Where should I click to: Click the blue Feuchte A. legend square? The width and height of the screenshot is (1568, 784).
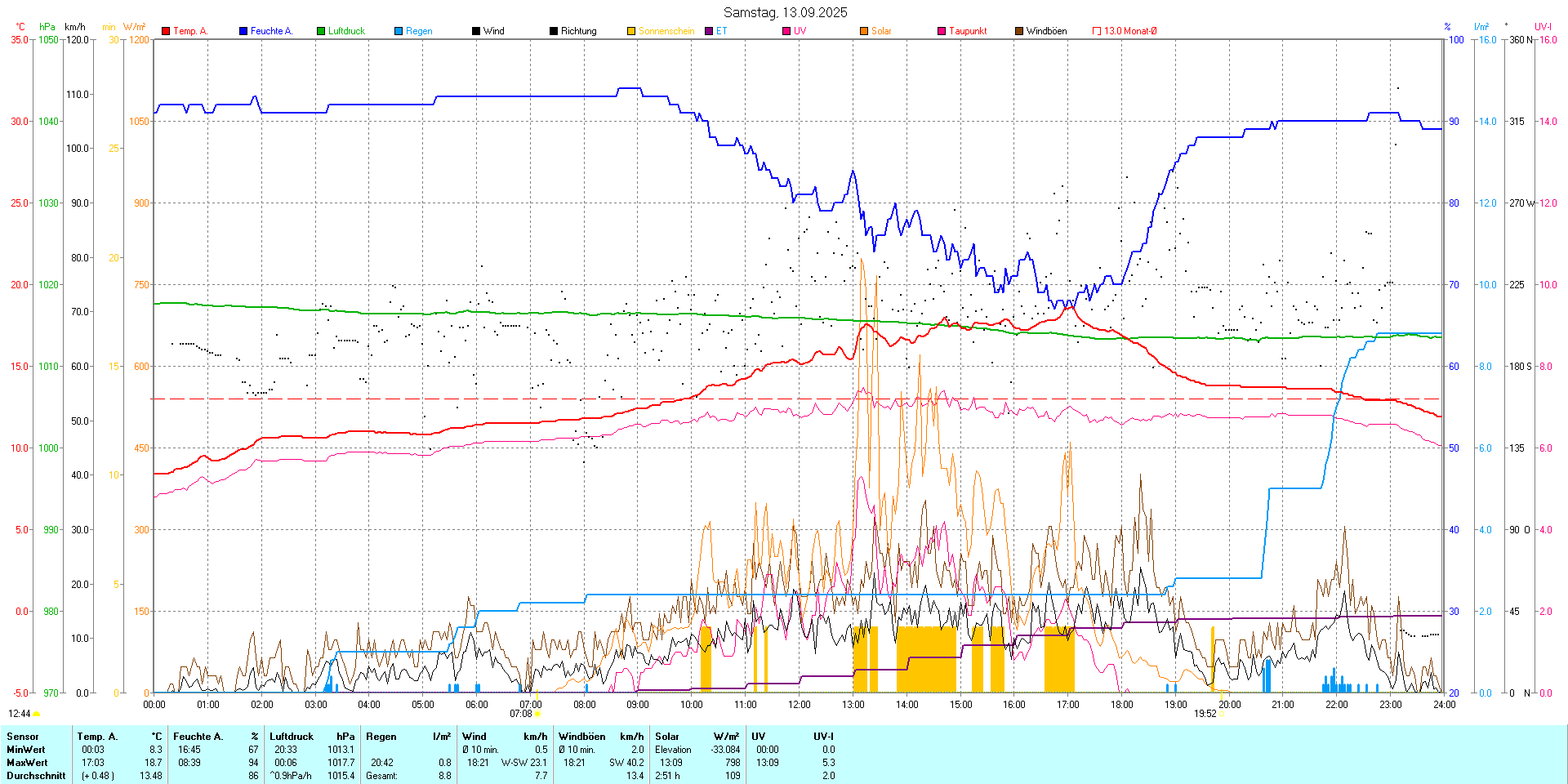click(x=243, y=31)
